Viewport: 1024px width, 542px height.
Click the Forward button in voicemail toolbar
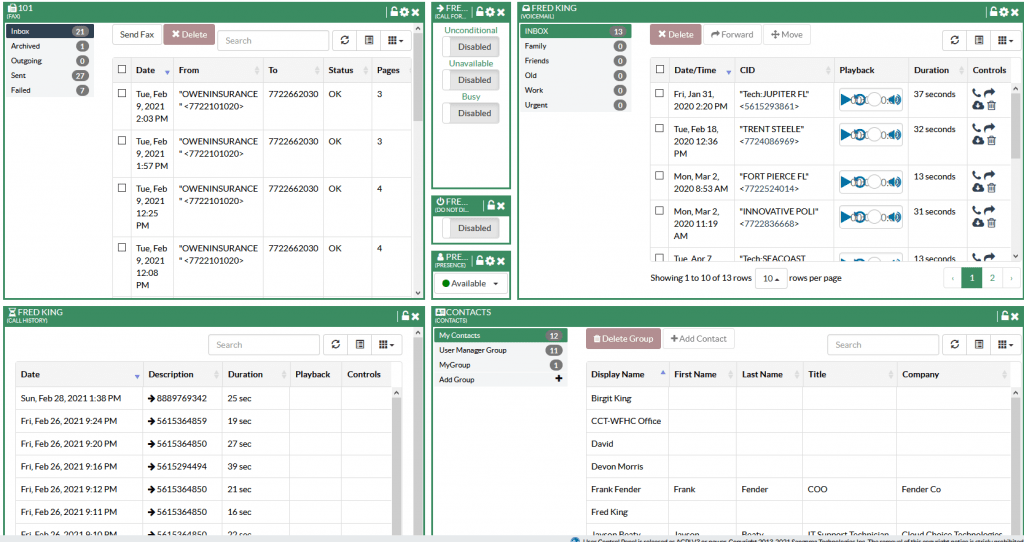[x=732, y=35]
